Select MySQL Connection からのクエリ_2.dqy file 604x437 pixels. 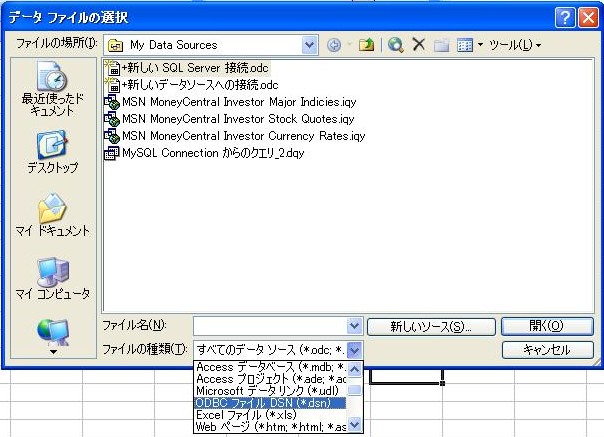(x=204, y=153)
